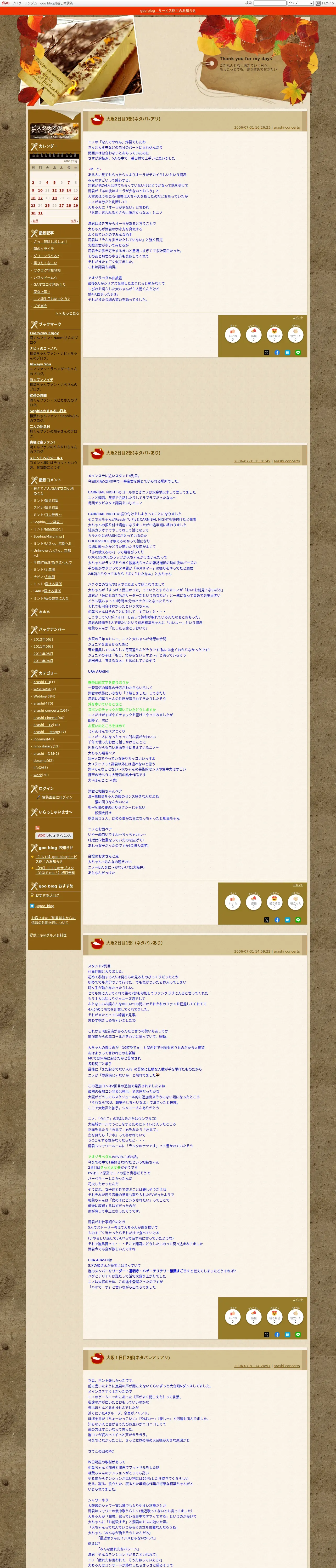
Task: Open the 2012年06月 back number
Action: (x=43, y=639)
